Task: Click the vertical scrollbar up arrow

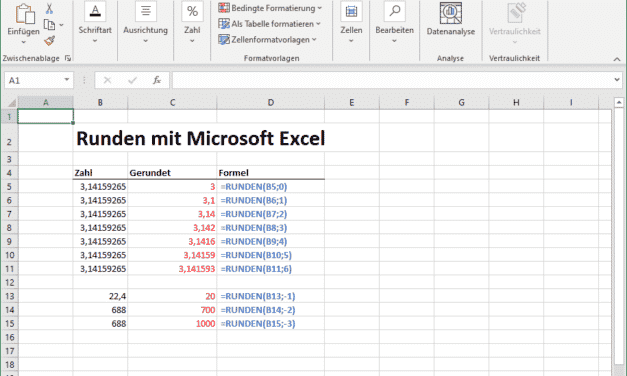Action: click(619, 103)
